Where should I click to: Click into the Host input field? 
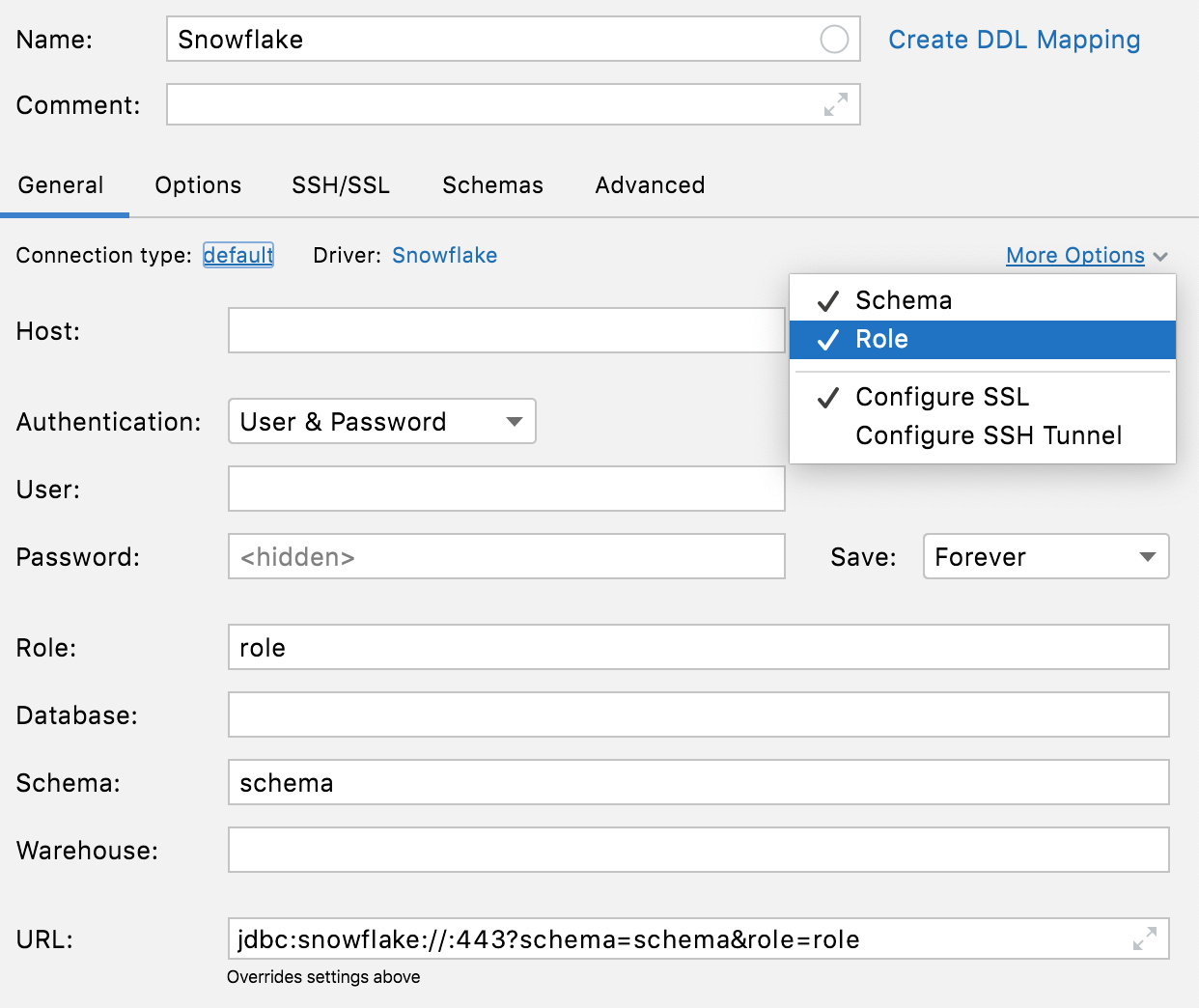tap(506, 331)
